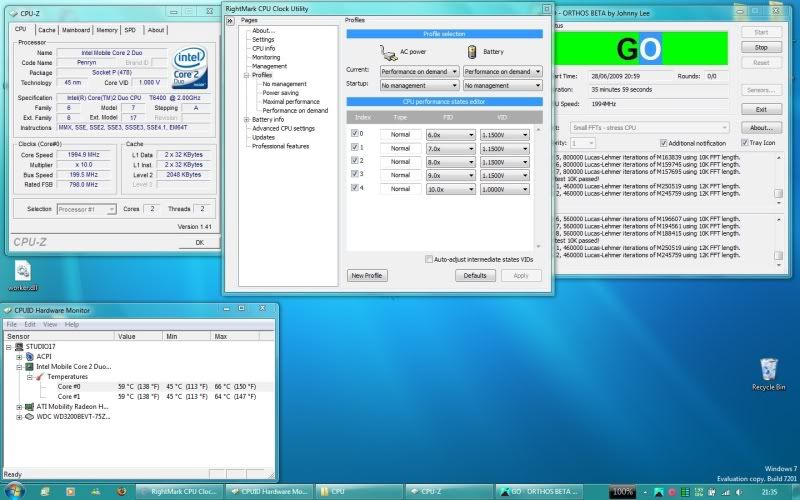The image size is (800, 500).
Task: Click the RightMark CPU Clock taskbar button
Action: click(x=180, y=492)
